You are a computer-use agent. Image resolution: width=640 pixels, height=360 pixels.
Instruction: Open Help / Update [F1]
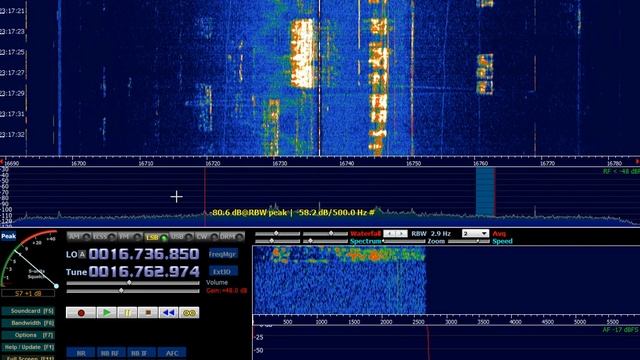28,347
